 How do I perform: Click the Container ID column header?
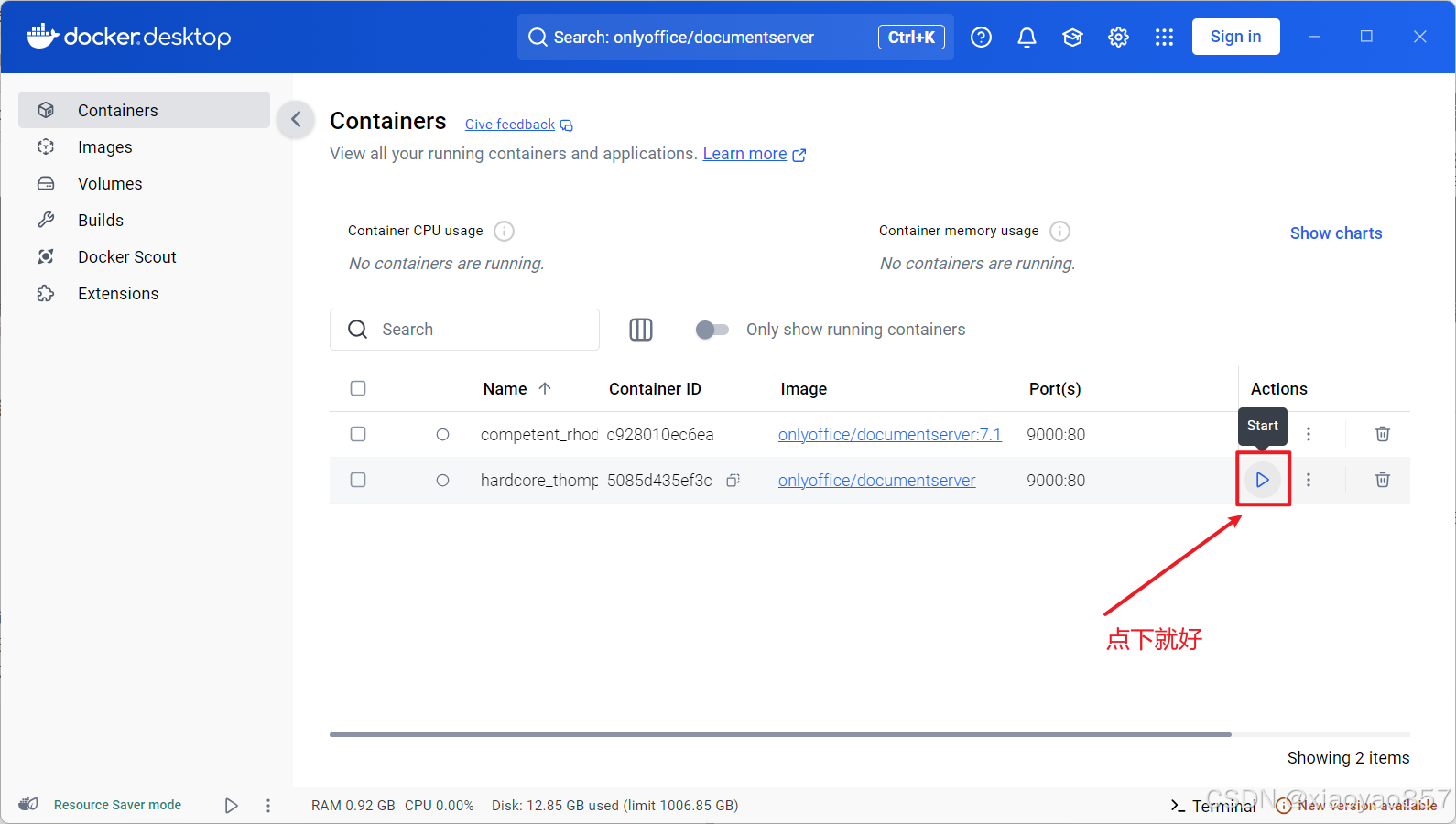pyautogui.click(x=655, y=389)
